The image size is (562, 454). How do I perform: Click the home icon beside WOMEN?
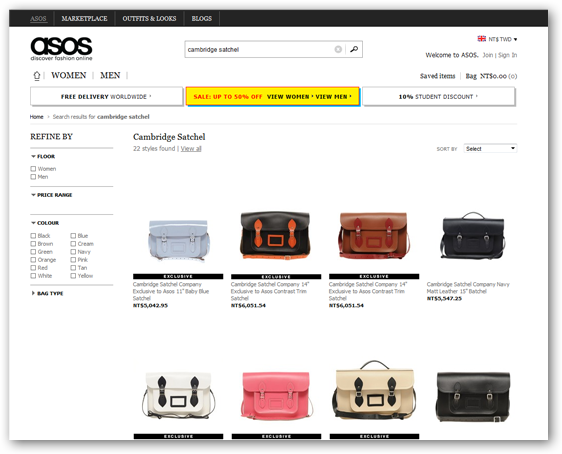(x=37, y=76)
